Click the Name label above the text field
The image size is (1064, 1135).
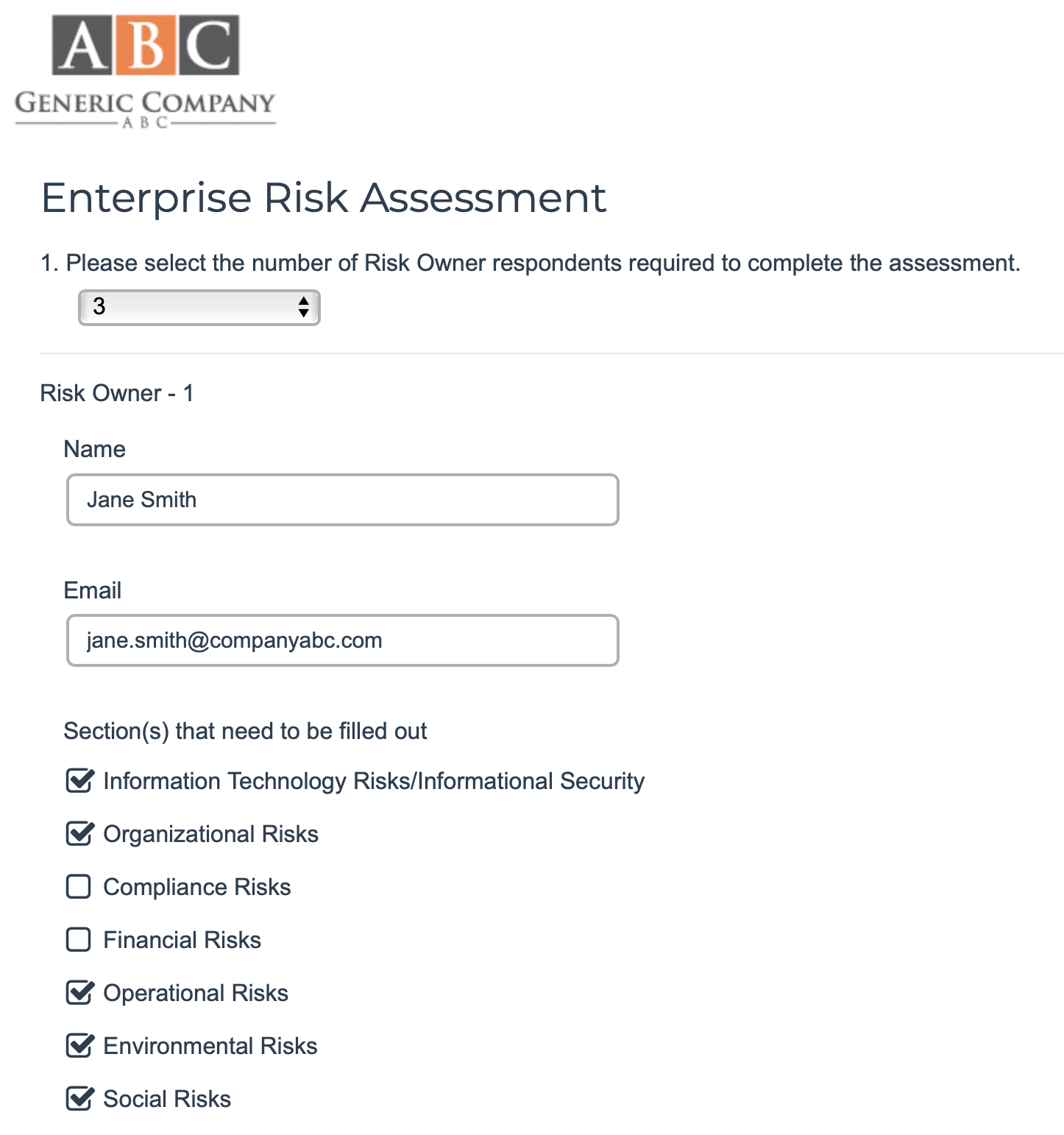point(94,449)
